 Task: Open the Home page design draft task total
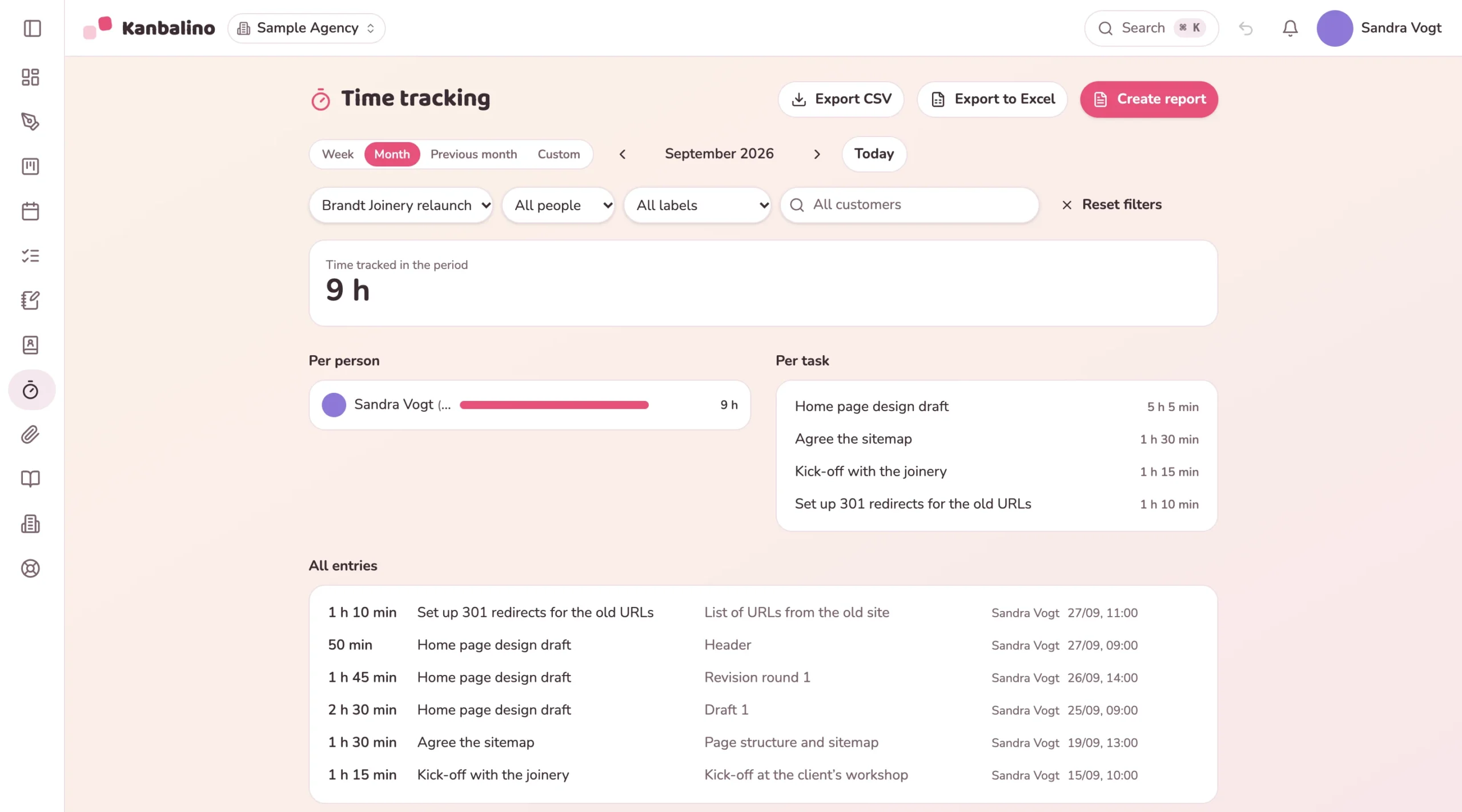997,407
